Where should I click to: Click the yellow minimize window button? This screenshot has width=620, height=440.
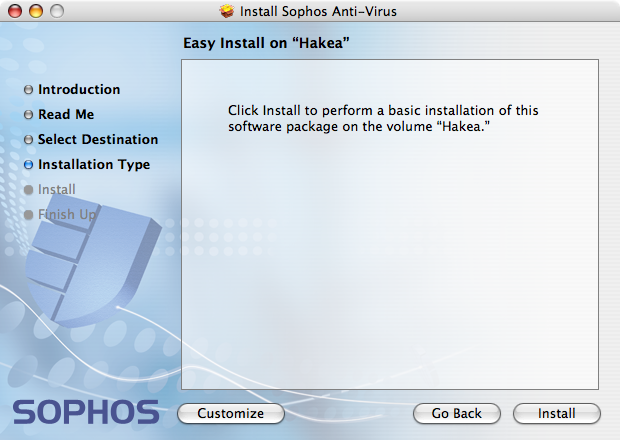pos(36,11)
